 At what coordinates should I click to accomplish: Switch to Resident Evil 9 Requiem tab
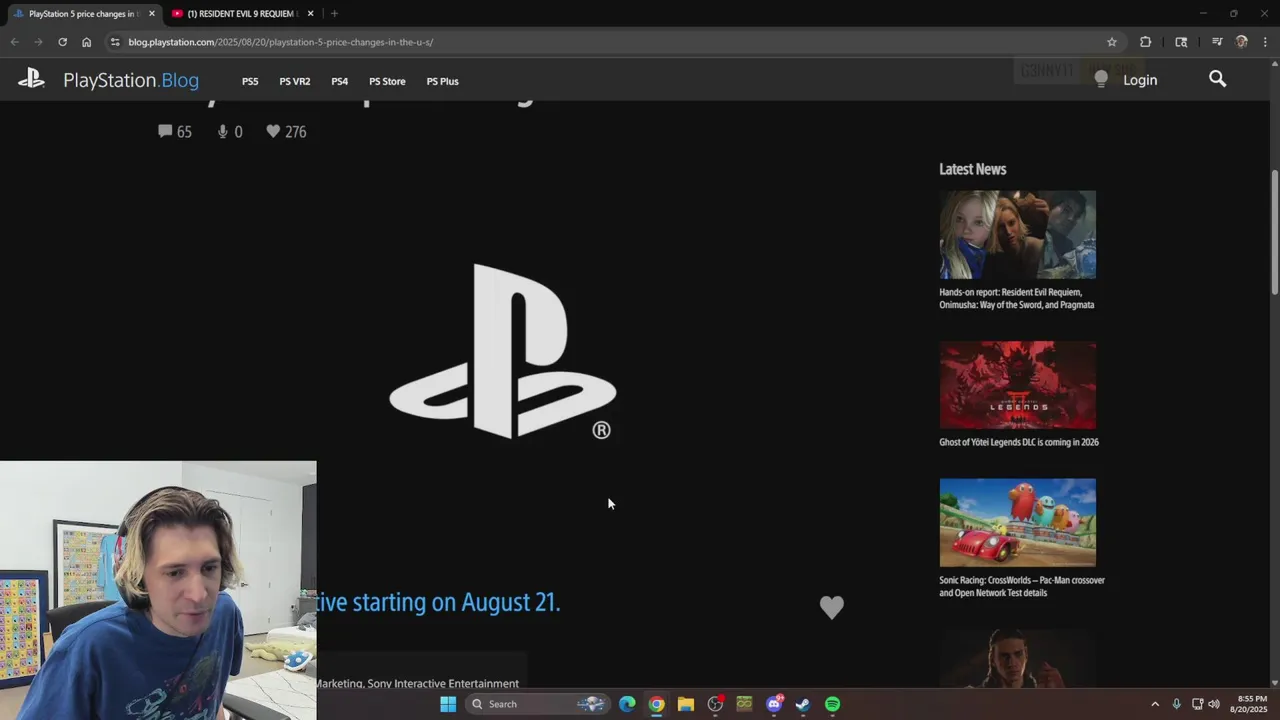pos(242,14)
